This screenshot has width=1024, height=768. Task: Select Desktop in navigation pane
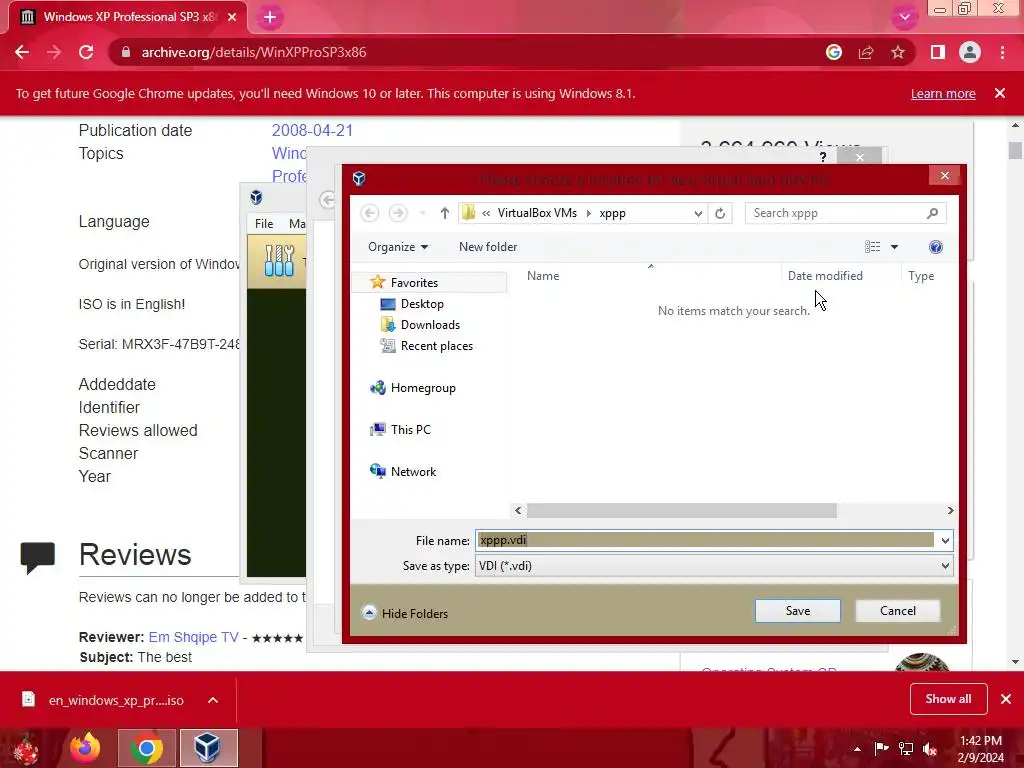pyautogui.click(x=422, y=304)
